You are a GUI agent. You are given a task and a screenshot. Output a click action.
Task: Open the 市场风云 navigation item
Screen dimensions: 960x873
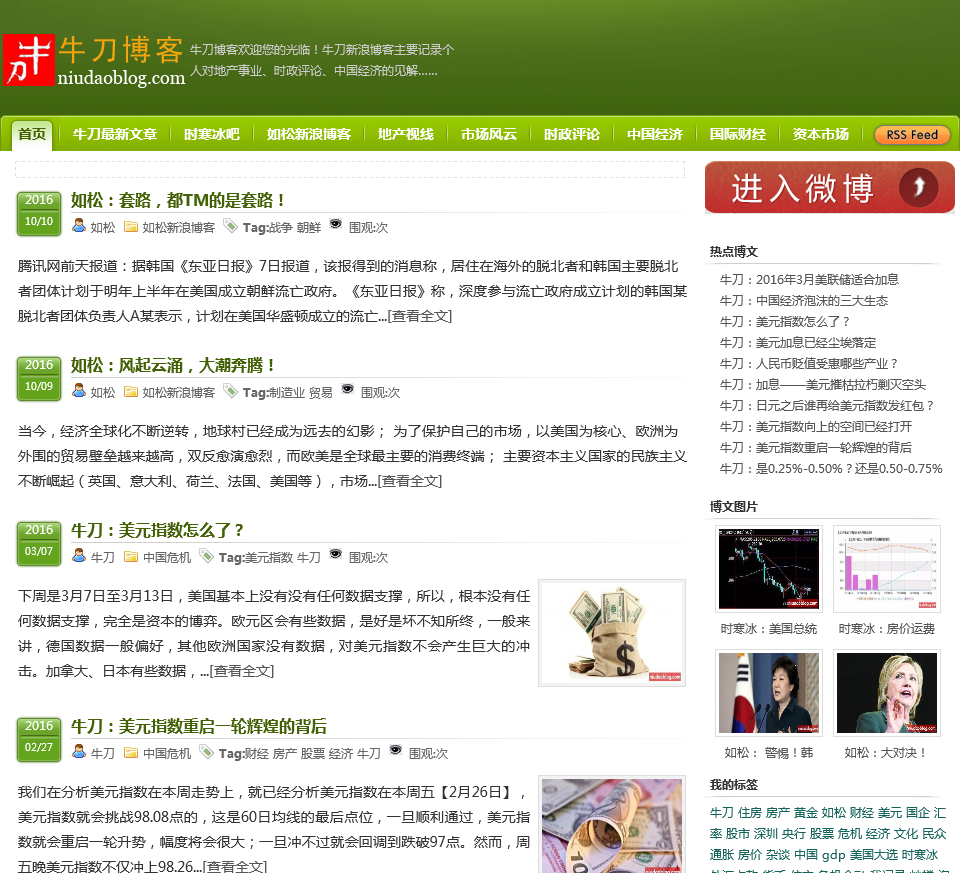click(x=489, y=134)
